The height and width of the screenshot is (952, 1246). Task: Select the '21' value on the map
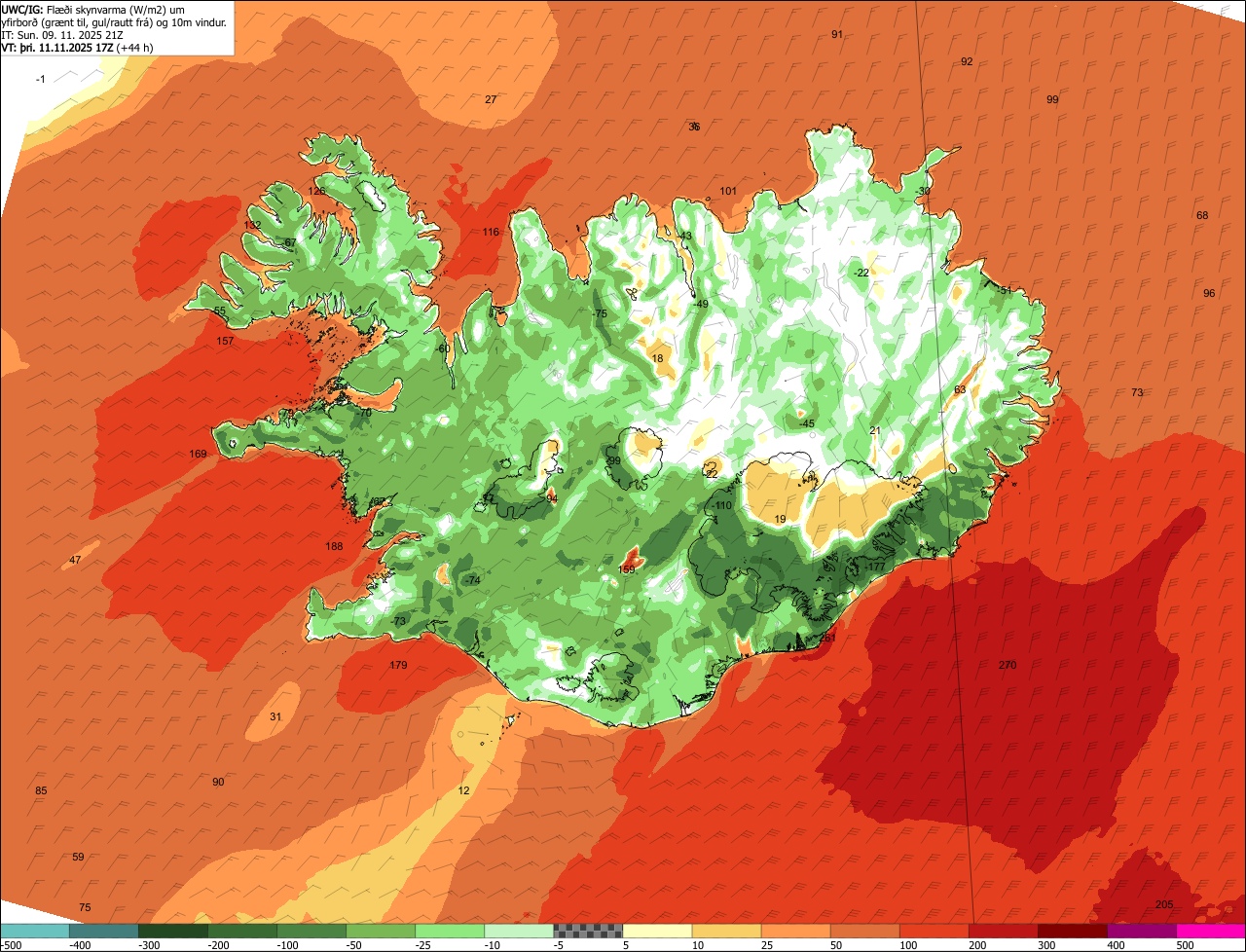pyautogui.click(x=875, y=430)
